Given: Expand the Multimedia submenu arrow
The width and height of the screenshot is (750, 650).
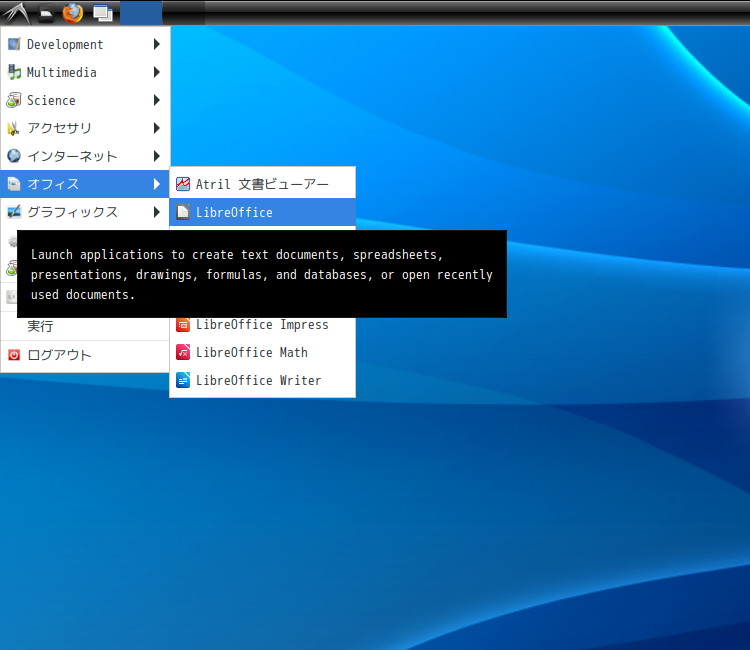Looking at the screenshot, I should coord(157,72).
